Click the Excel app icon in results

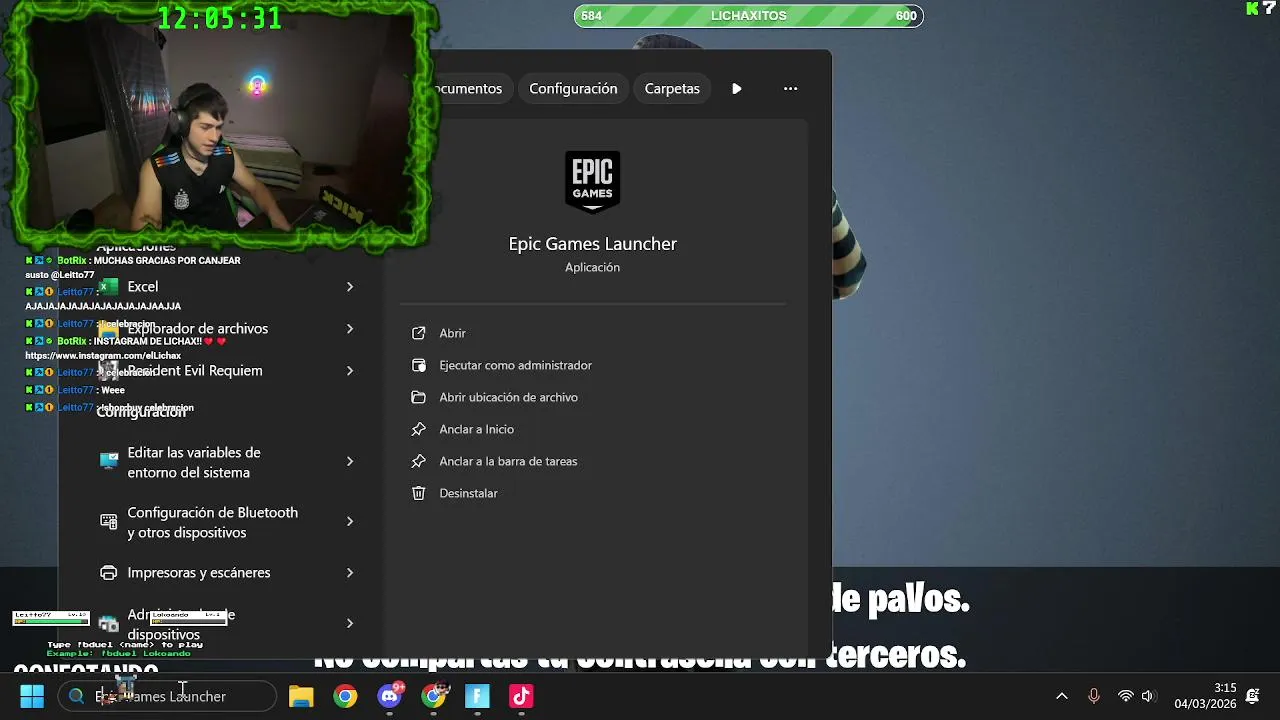click(x=109, y=287)
